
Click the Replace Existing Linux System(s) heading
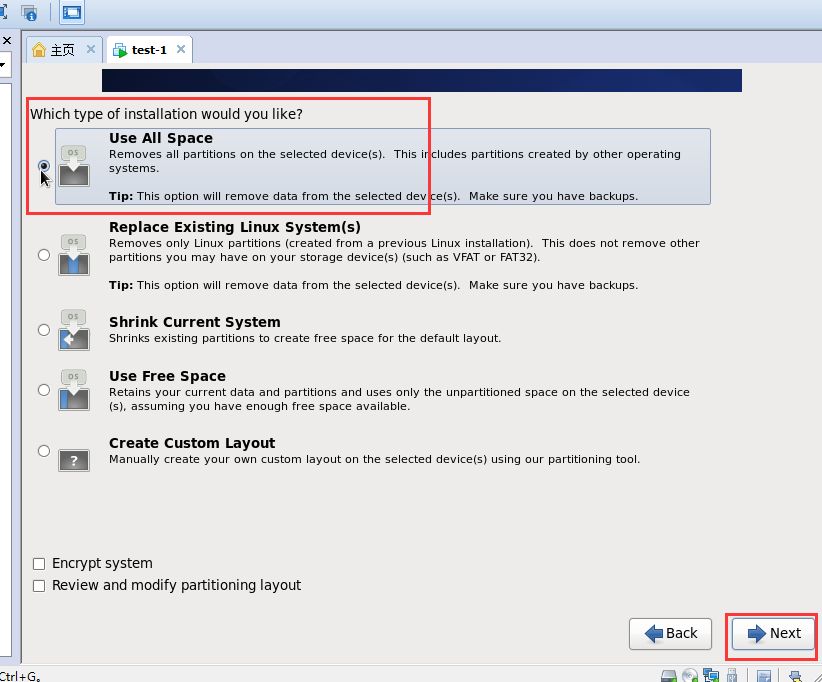(235, 227)
